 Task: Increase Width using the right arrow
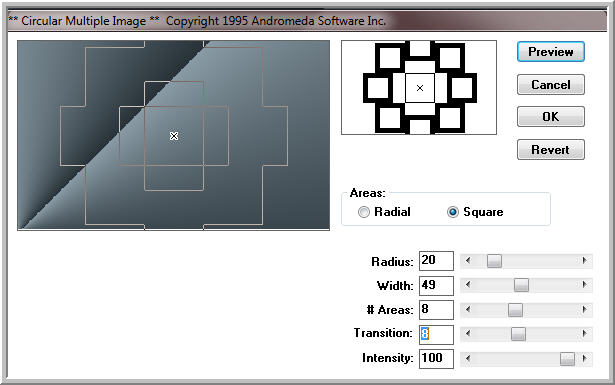tap(584, 285)
